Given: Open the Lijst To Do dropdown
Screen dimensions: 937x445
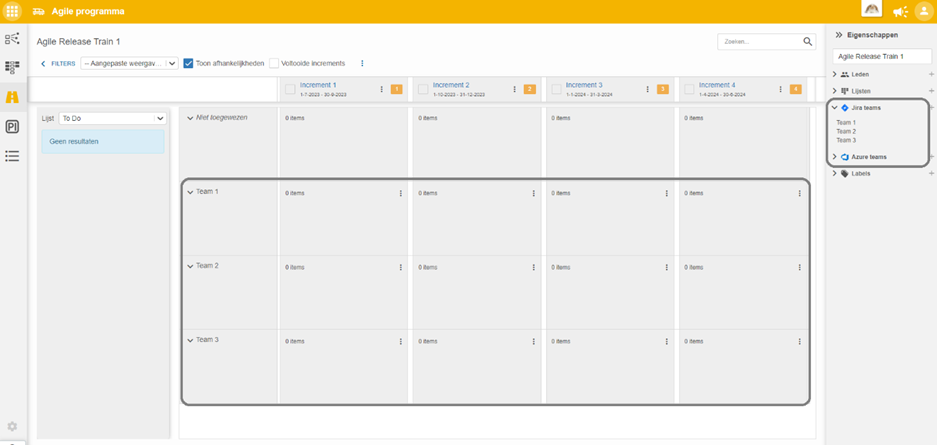Looking at the screenshot, I should click(x=112, y=118).
